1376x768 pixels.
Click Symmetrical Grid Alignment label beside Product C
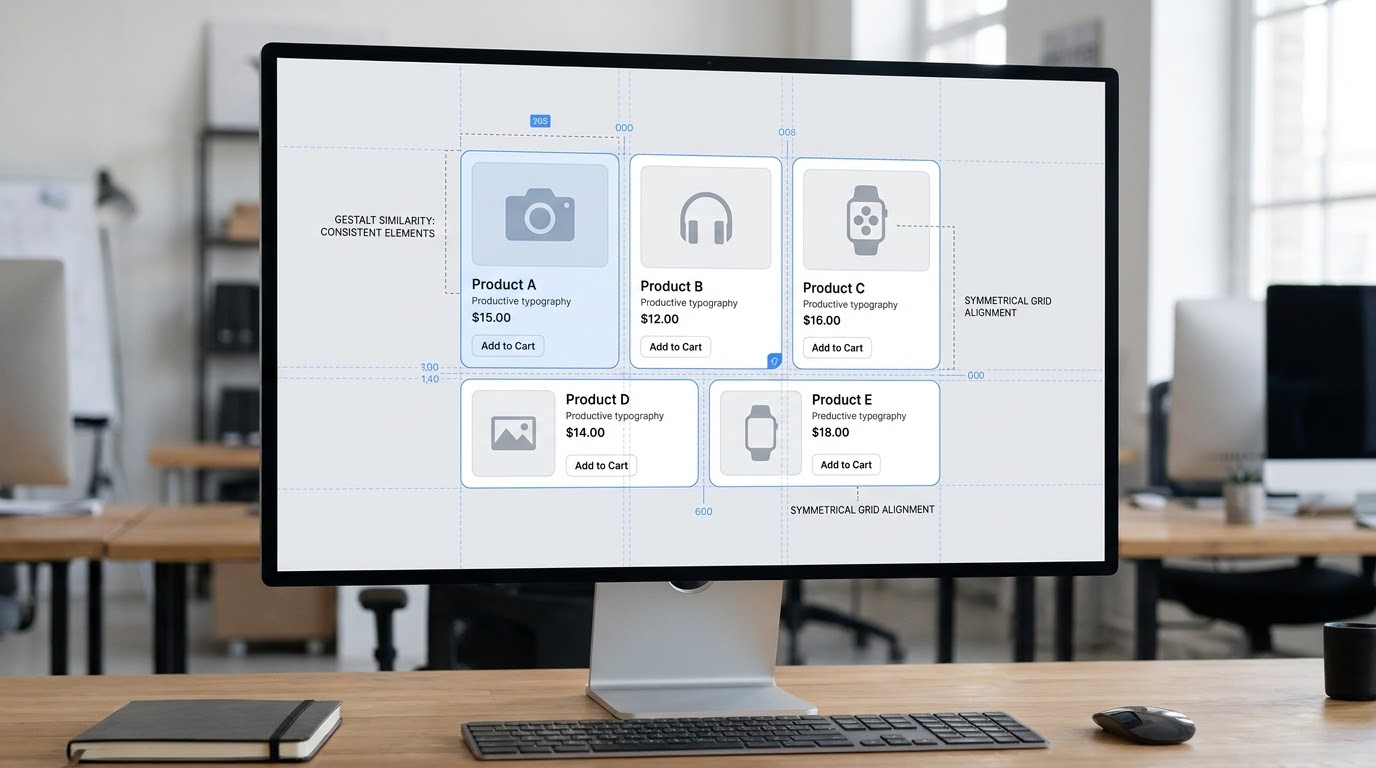(1008, 306)
